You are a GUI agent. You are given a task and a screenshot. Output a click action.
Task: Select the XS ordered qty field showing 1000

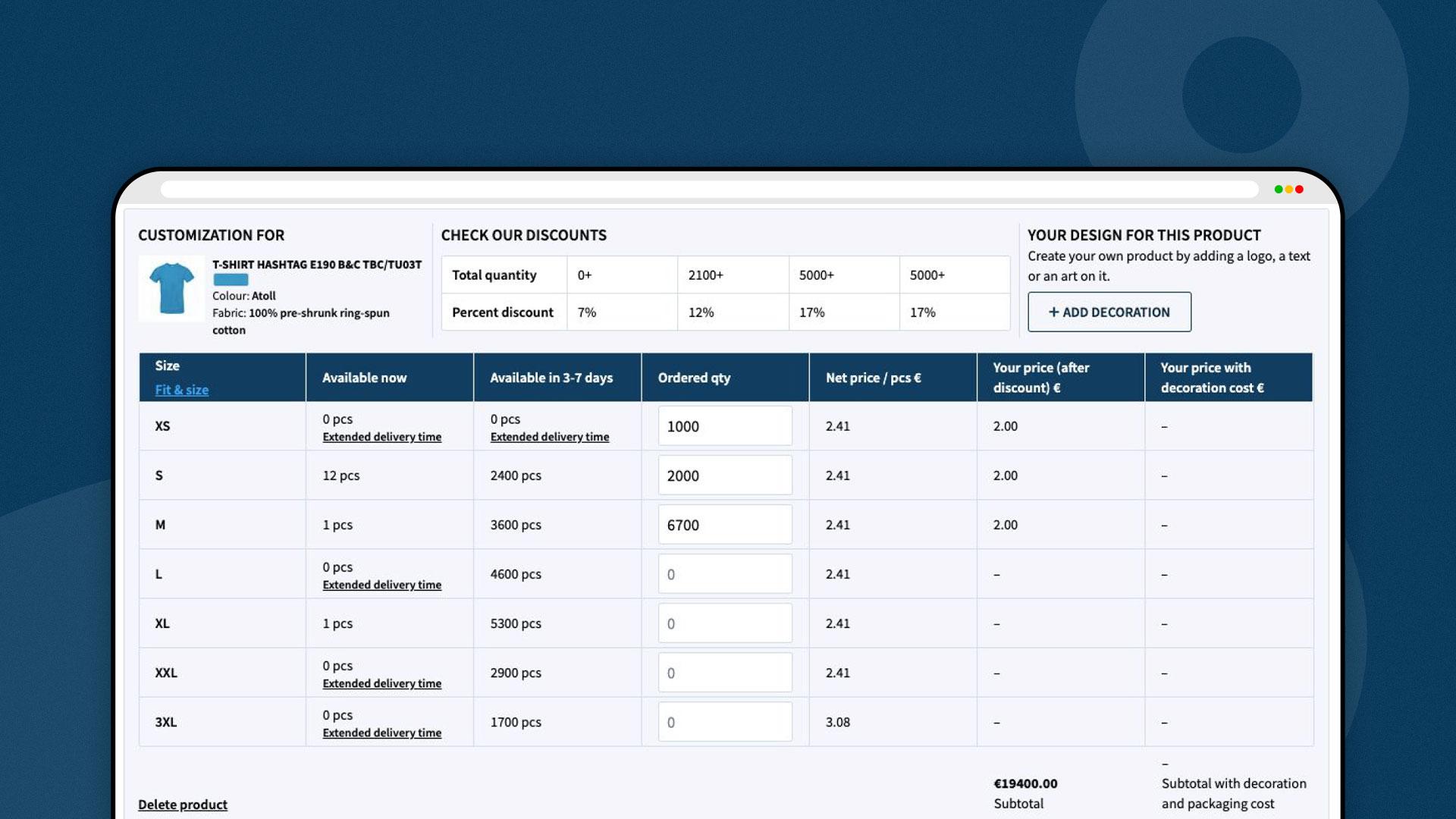(x=724, y=426)
